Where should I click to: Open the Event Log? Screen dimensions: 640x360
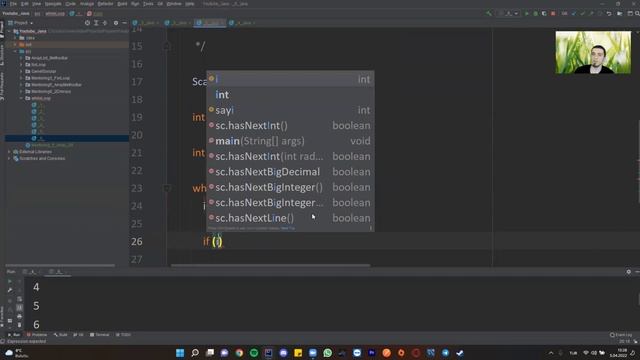click(x=621, y=335)
